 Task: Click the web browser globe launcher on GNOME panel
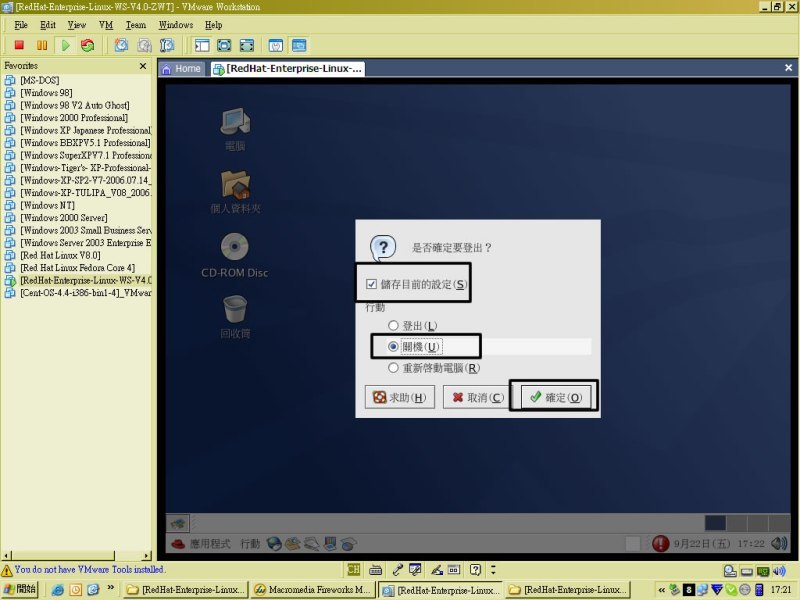tap(274, 544)
